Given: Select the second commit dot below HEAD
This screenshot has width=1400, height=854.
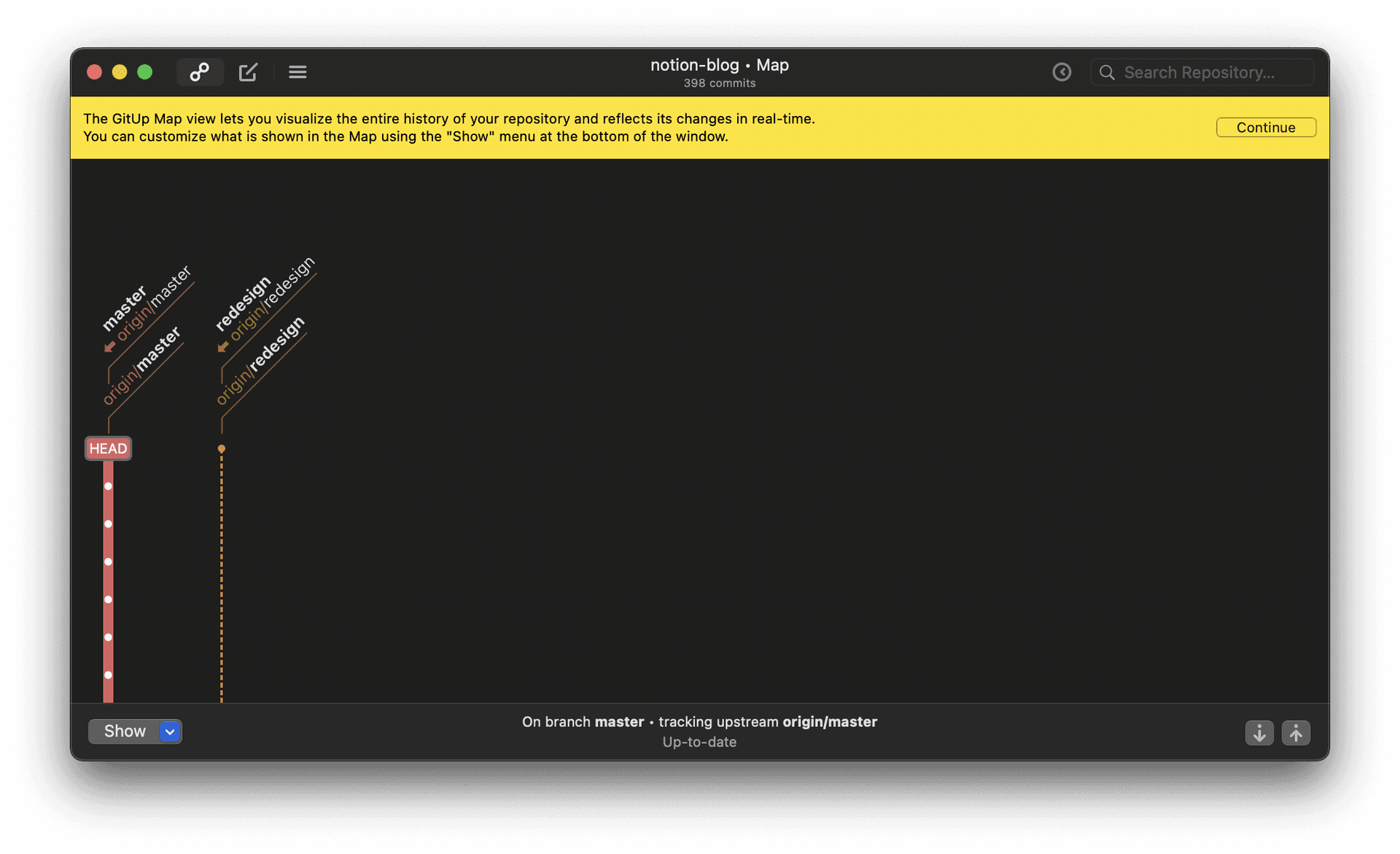Looking at the screenshot, I should (108, 524).
